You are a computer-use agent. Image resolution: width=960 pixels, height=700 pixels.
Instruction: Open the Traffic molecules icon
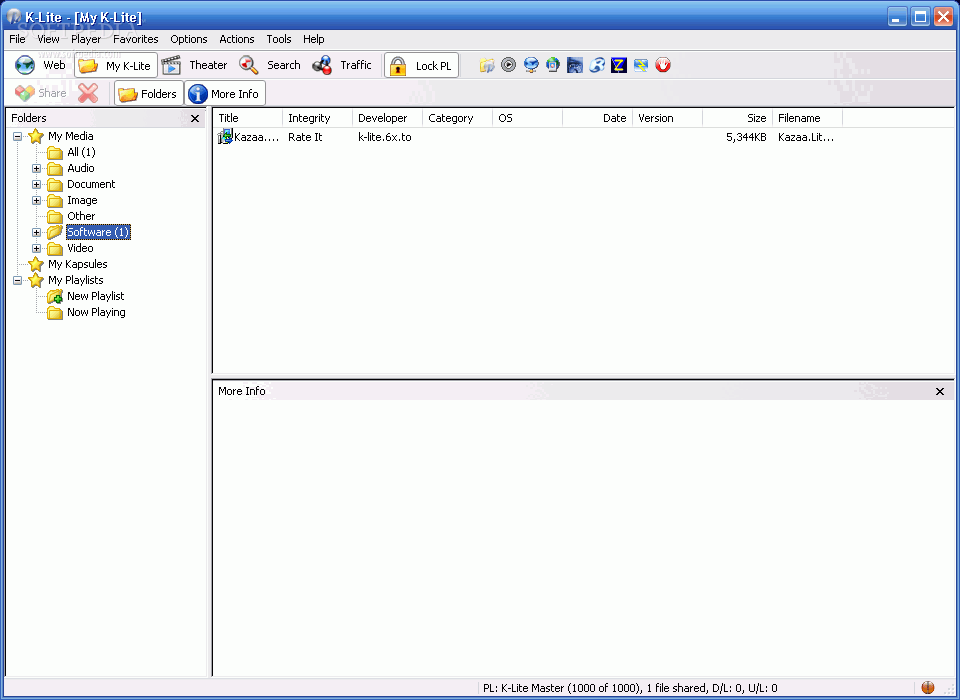pyautogui.click(x=322, y=65)
